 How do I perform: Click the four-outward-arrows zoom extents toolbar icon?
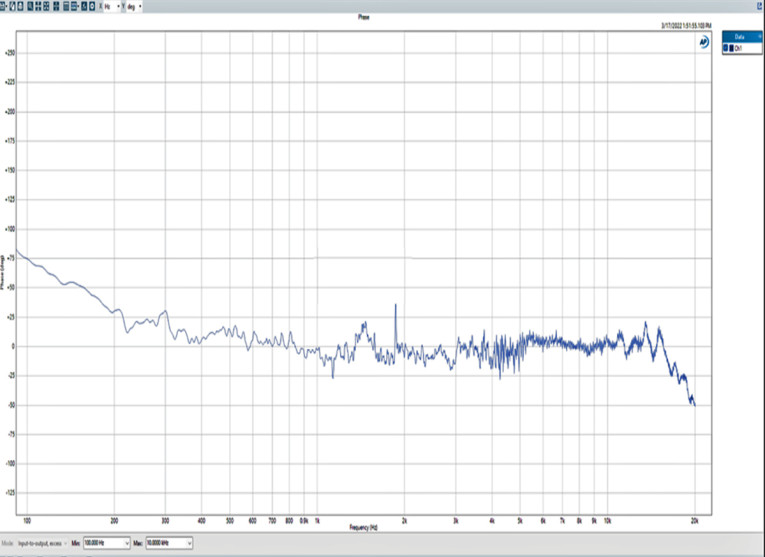pyautogui.click(x=46, y=6)
